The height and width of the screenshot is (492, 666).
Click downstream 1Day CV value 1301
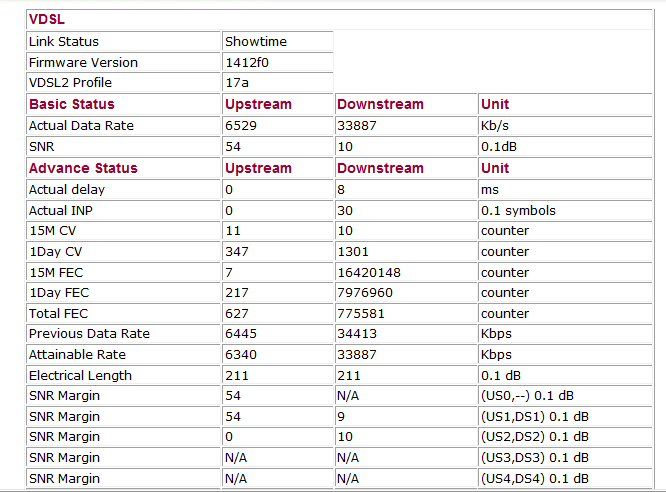point(353,252)
